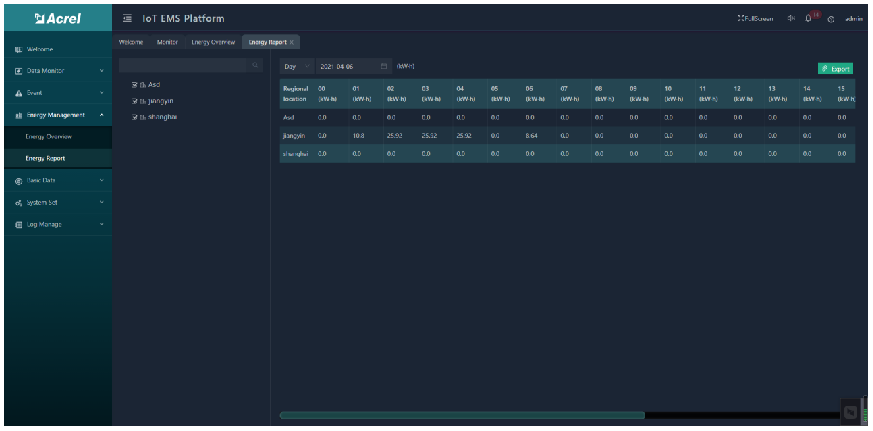Mute alarm sound speaker icon
873x431 pixels.
[x=791, y=18]
